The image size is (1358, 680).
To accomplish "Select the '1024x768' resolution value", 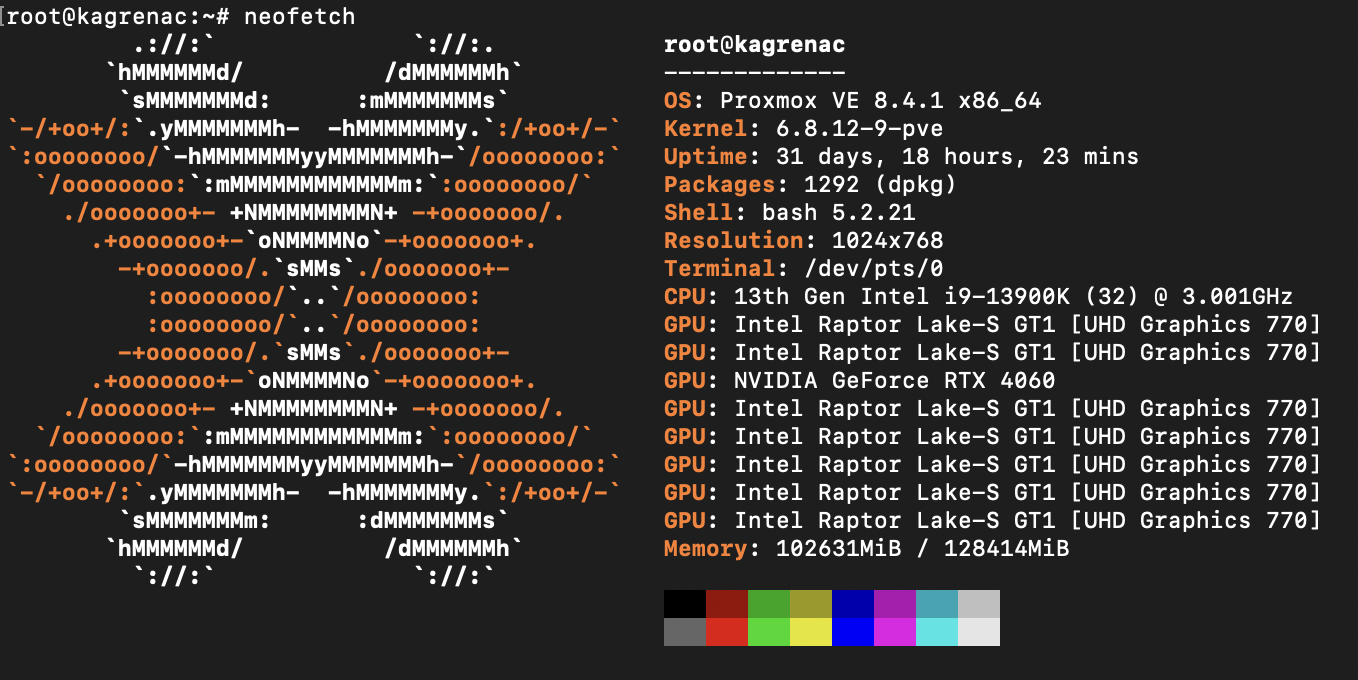I will click(x=888, y=241).
